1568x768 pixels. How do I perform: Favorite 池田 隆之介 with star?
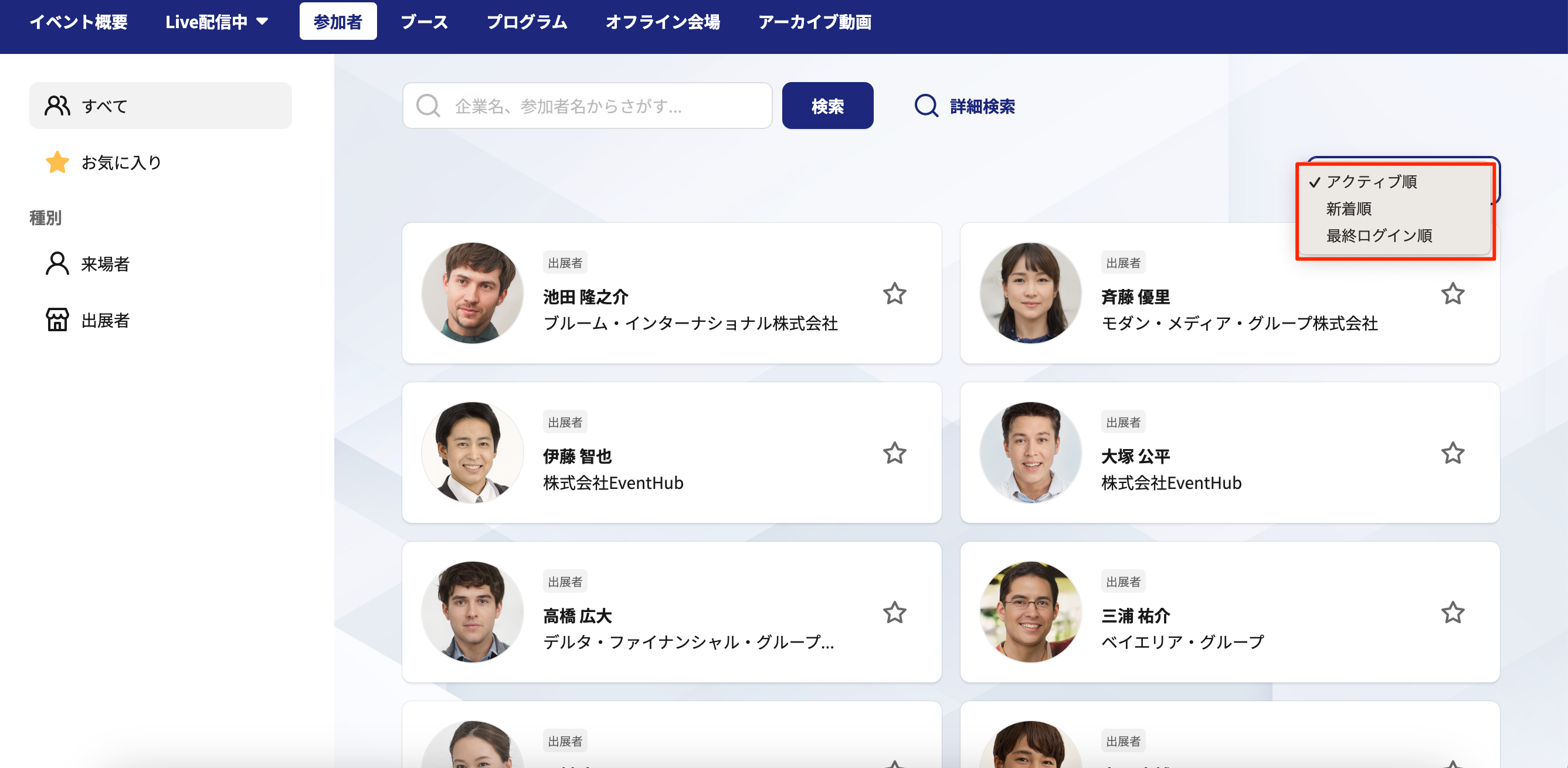pos(894,294)
